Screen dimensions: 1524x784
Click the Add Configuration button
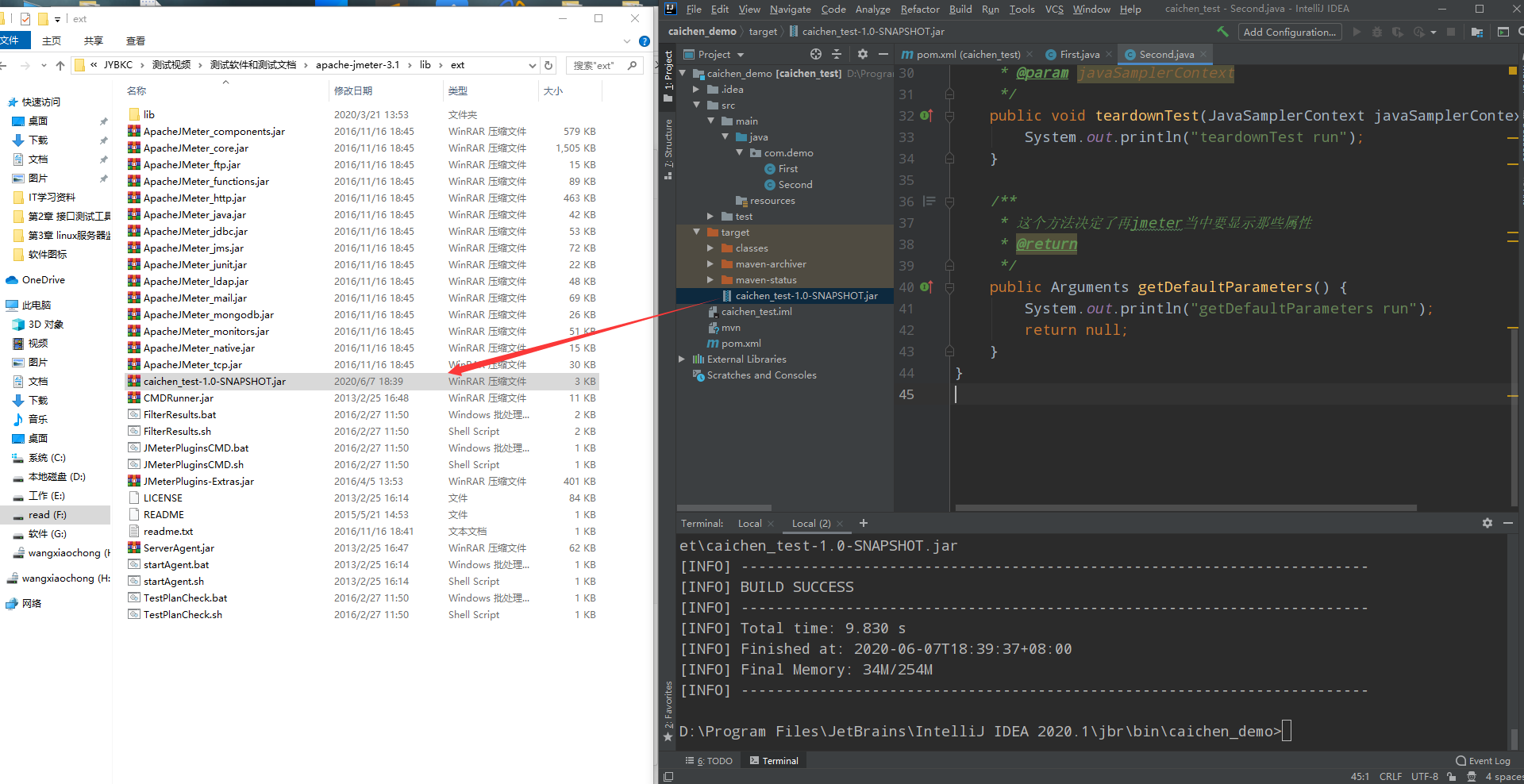pos(1290,32)
